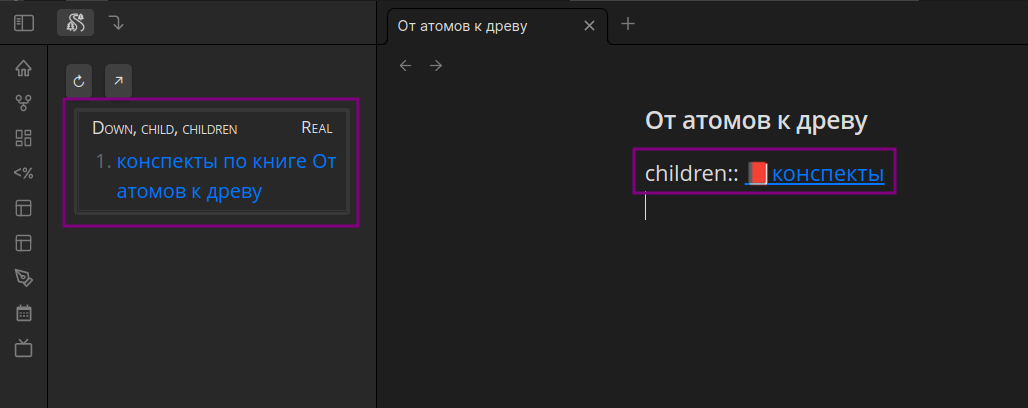The height and width of the screenshot is (408, 1028).
Task: Click the TV-shaped ribbon icon
Action: [24, 348]
